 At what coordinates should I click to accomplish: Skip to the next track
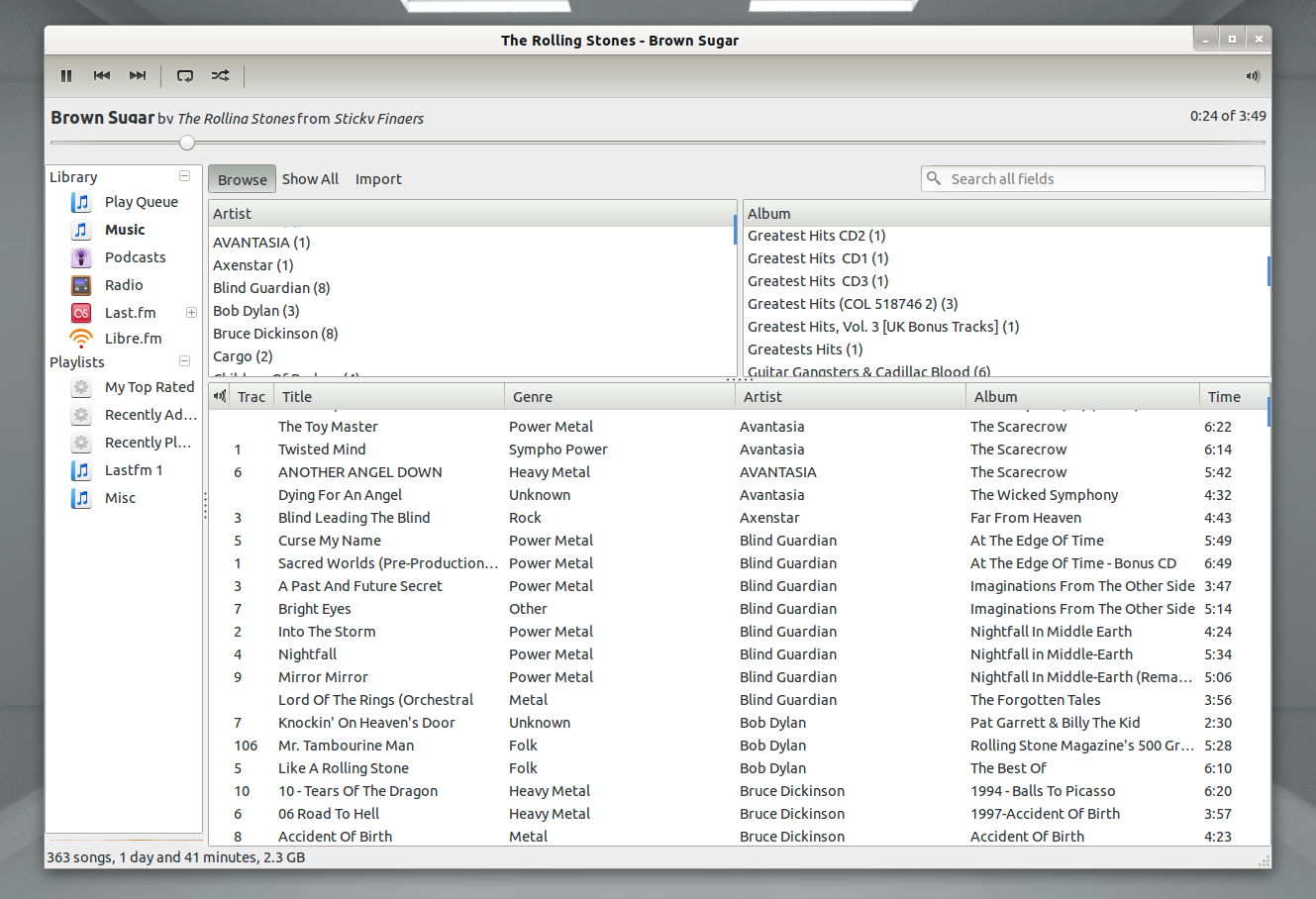point(138,75)
